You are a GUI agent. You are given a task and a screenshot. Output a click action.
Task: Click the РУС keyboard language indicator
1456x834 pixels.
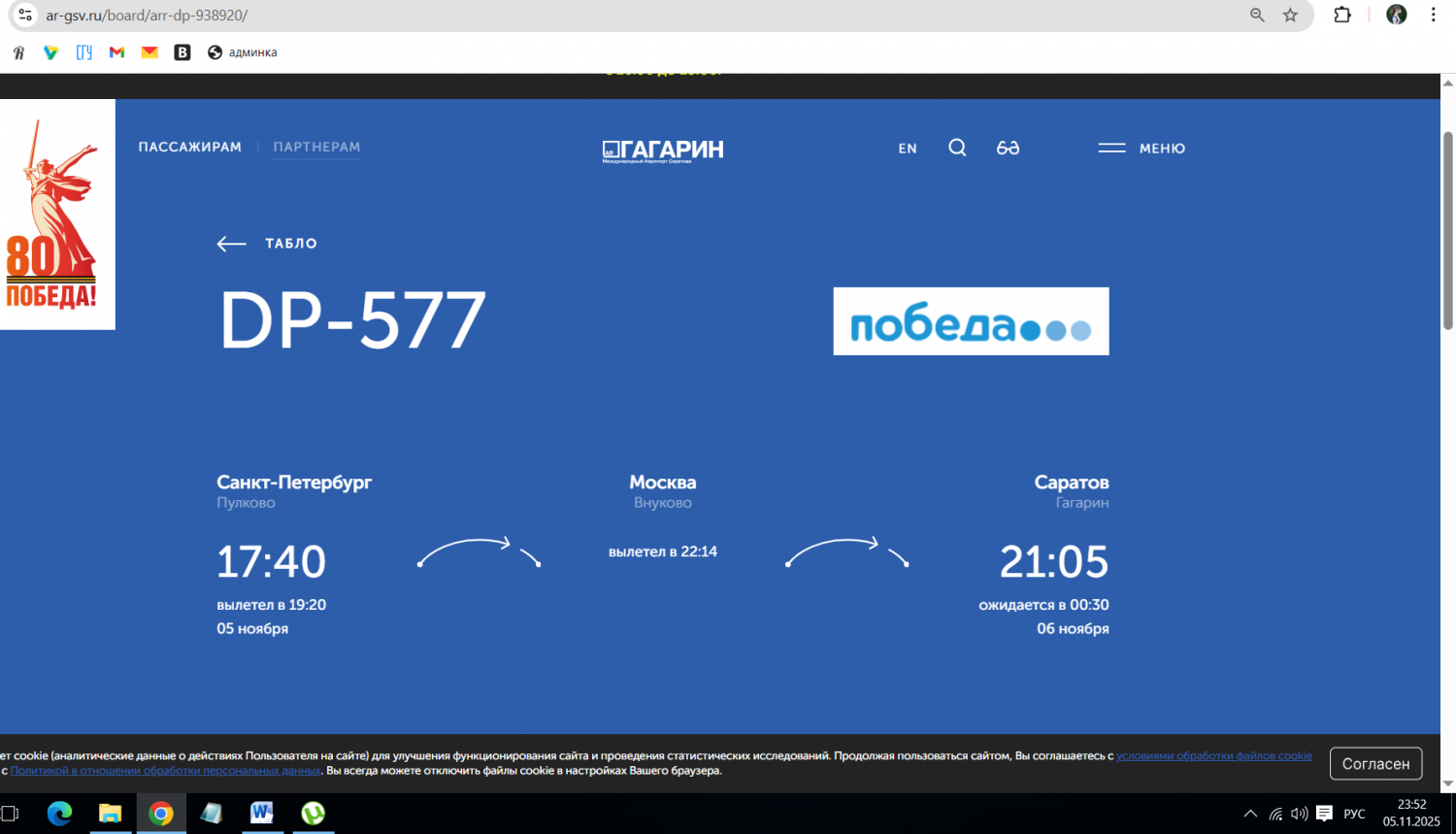click(1354, 814)
